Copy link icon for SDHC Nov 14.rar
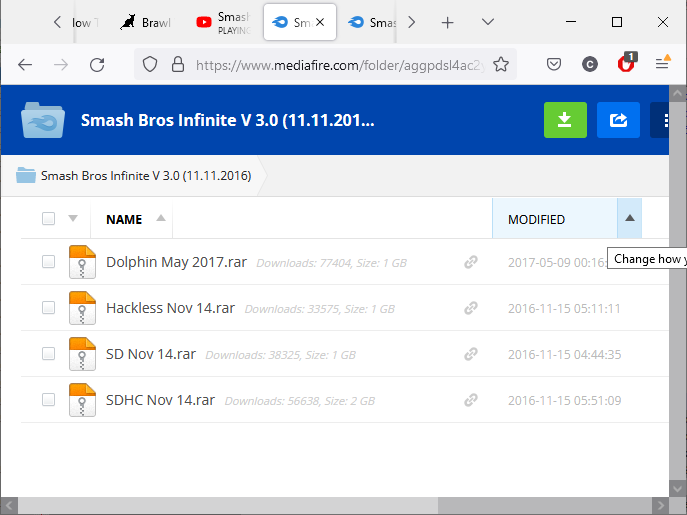The height and width of the screenshot is (515, 687). [471, 400]
